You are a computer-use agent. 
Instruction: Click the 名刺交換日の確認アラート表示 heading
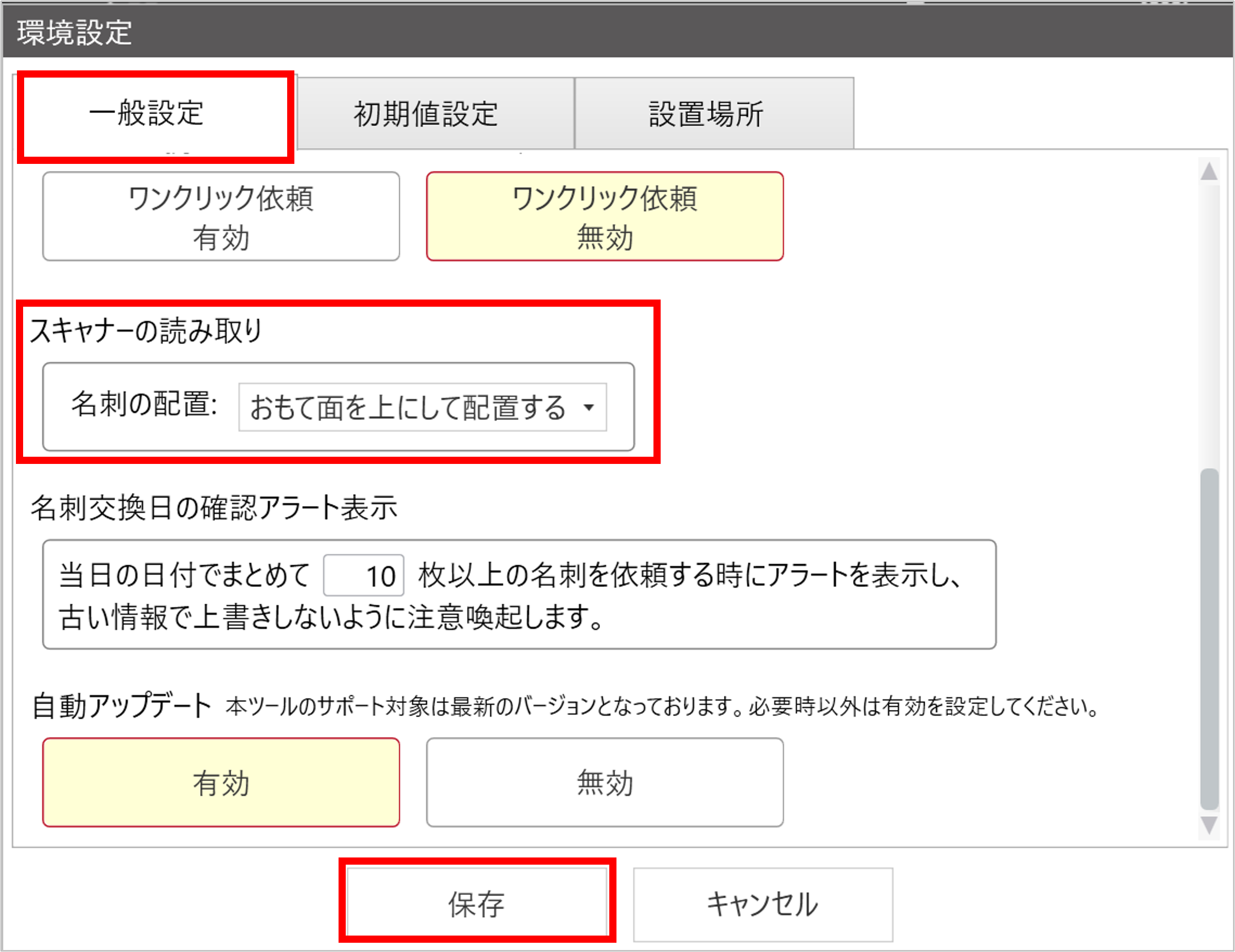coord(214,508)
